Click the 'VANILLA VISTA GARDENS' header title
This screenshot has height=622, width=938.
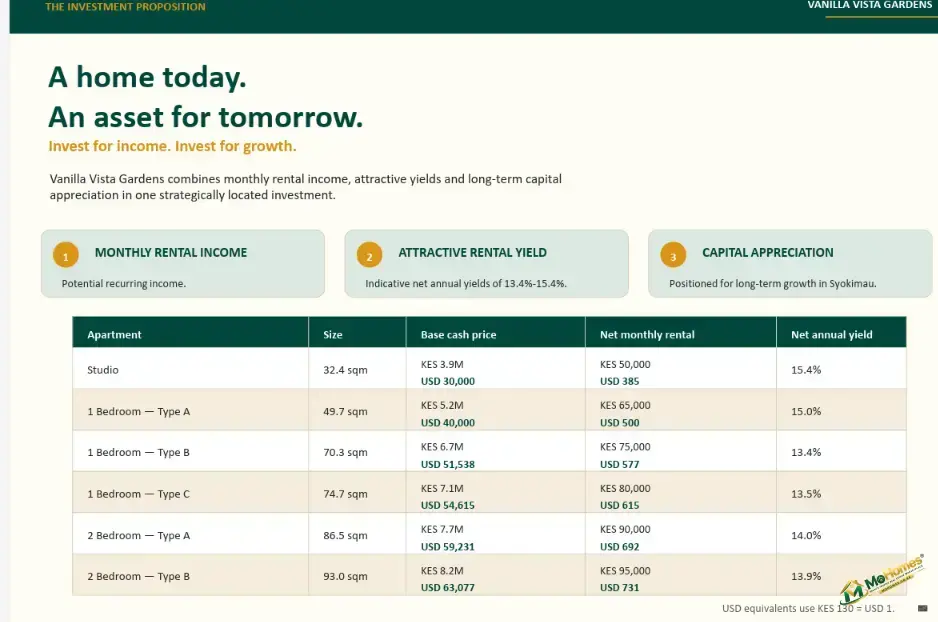click(x=870, y=5)
